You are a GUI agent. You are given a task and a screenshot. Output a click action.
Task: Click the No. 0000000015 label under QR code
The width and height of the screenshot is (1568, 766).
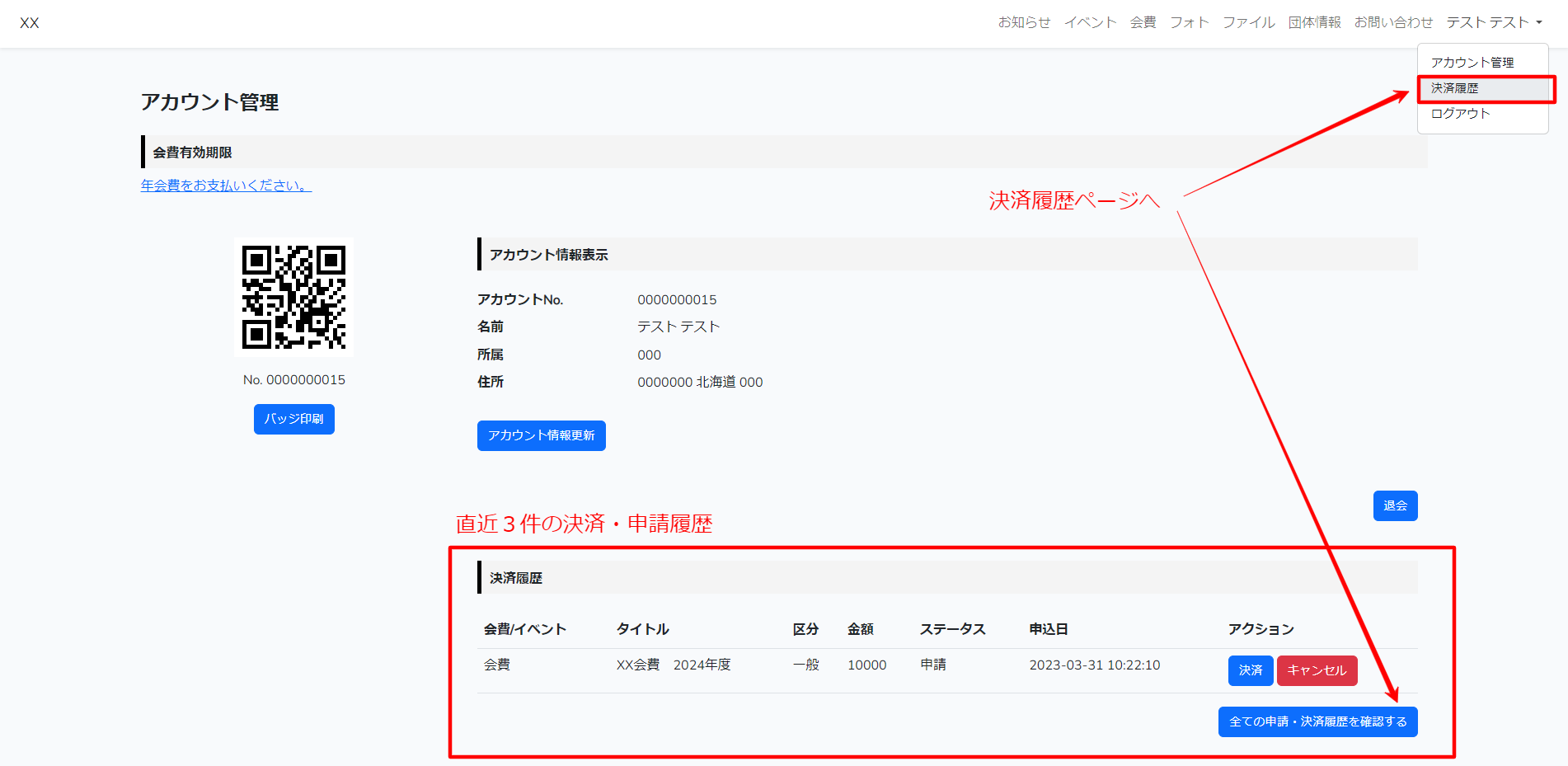(x=294, y=380)
